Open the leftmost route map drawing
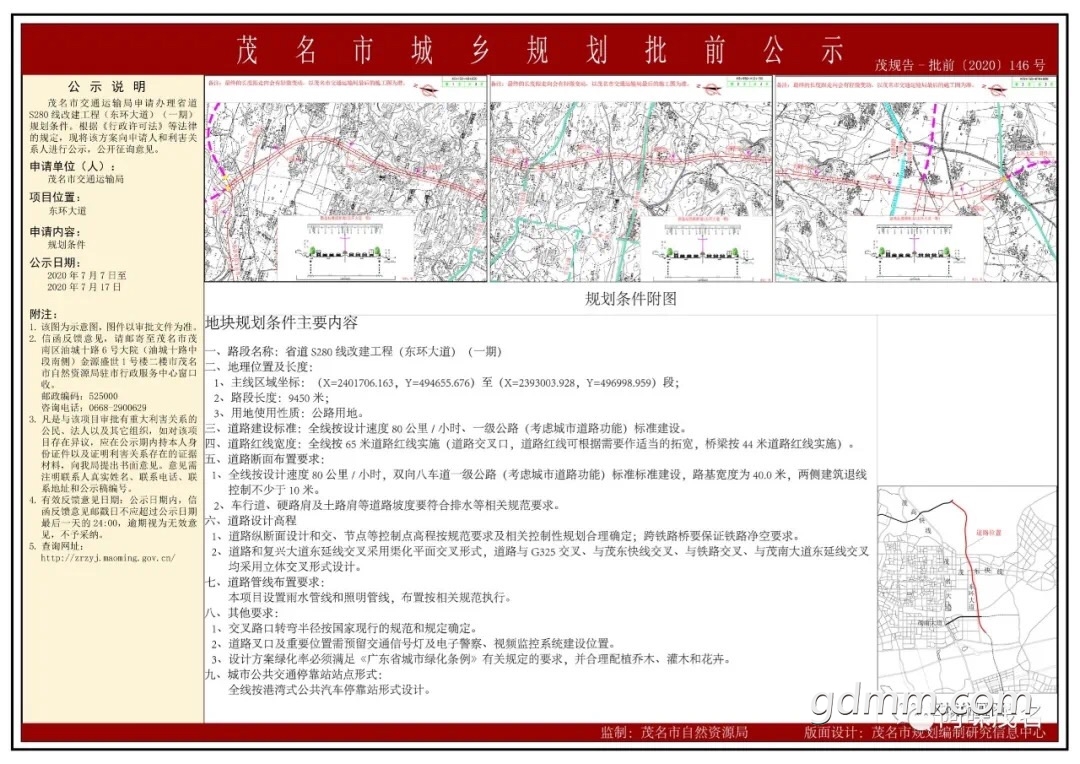Image resolution: width=1080 pixels, height=764 pixels. (x=346, y=179)
